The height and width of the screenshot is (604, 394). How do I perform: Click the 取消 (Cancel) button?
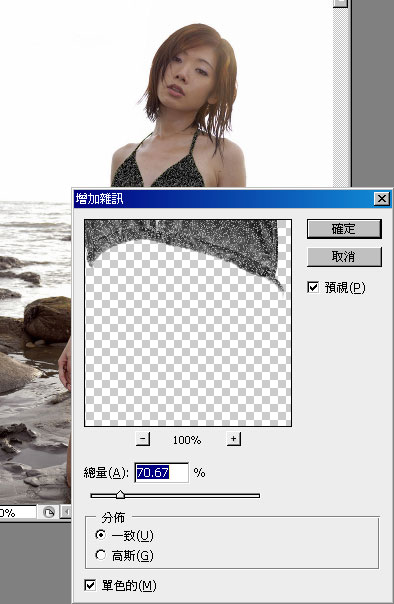344,257
